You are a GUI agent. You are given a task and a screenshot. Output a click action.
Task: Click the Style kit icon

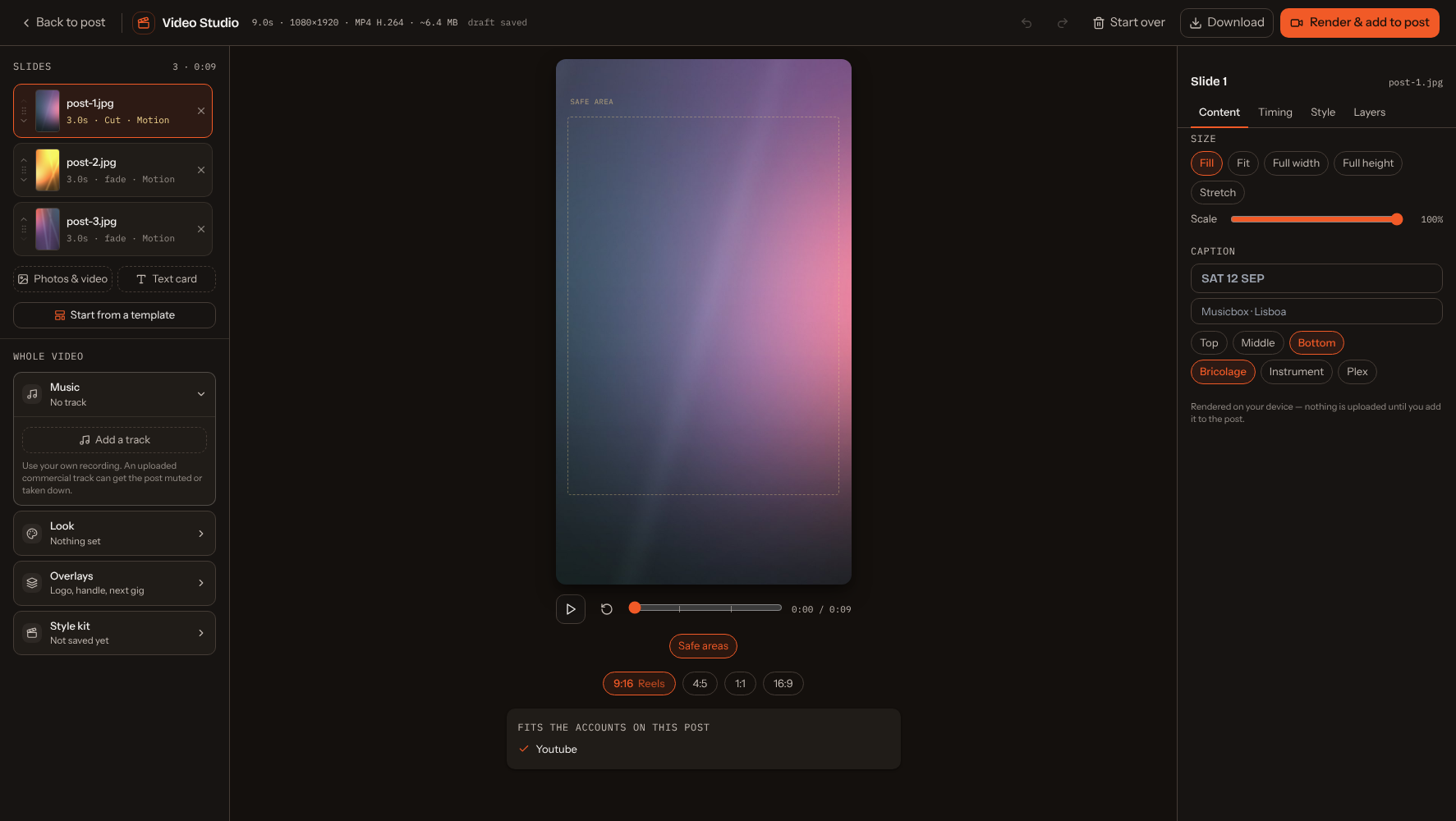point(32,633)
